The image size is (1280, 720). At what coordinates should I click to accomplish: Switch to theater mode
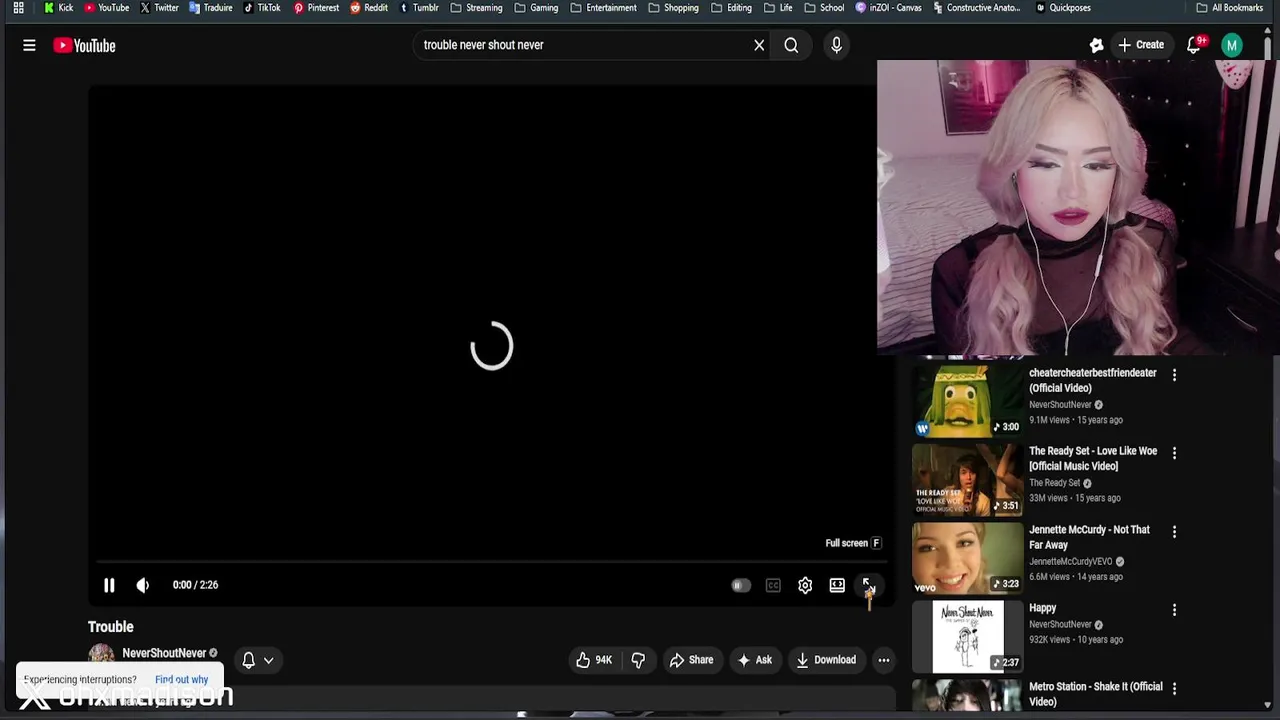837,586
